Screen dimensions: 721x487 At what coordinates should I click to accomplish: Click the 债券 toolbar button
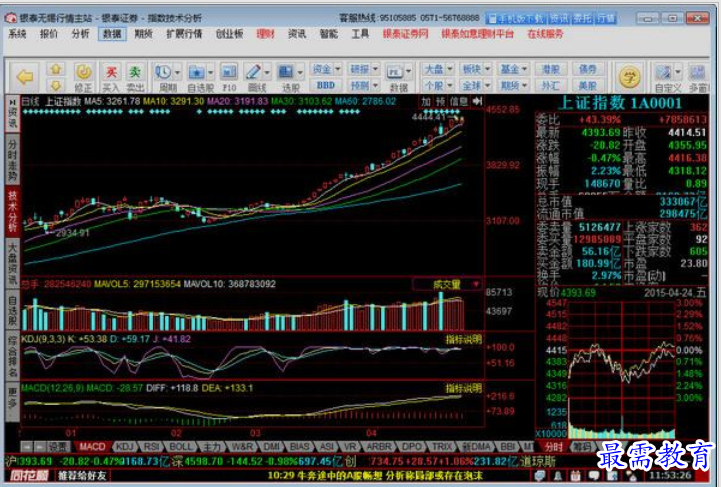point(588,69)
